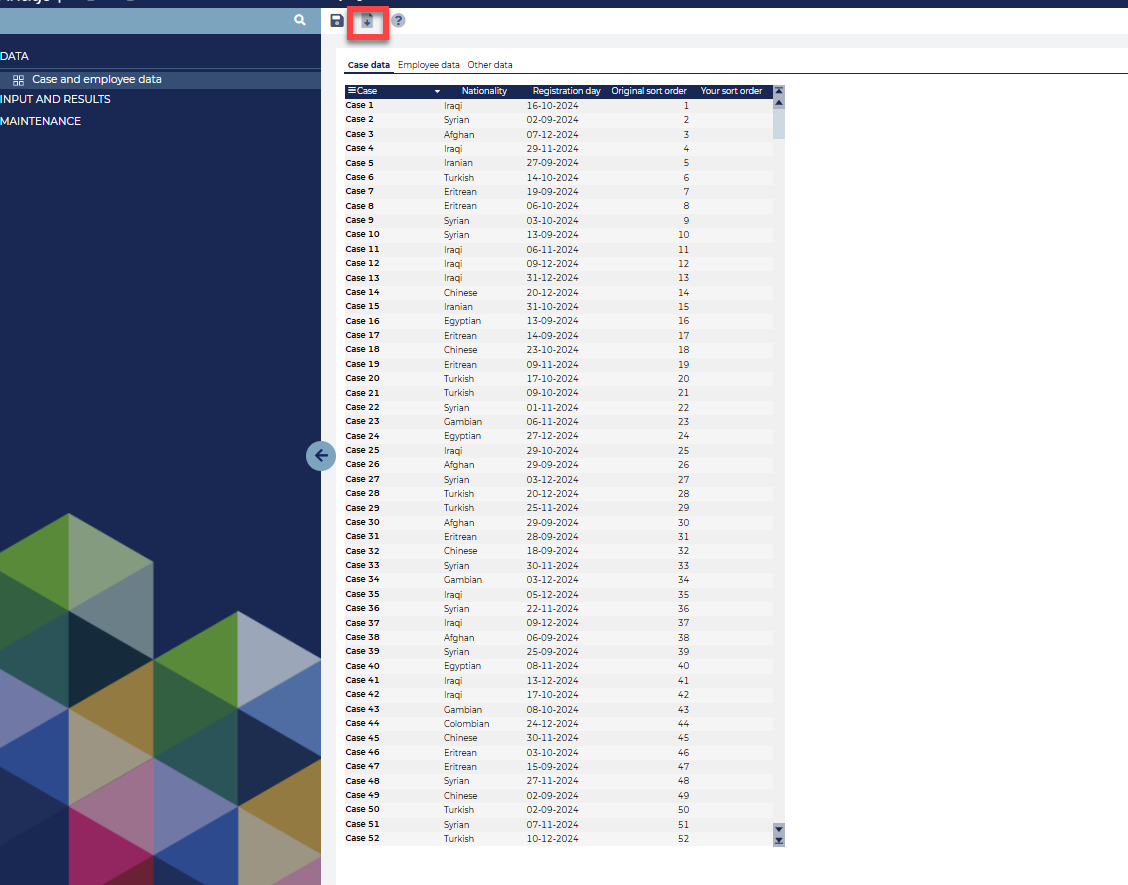Image resolution: width=1128 pixels, height=885 pixels.
Task: Click the search magnifier icon in the sidebar
Action: point(300,20)
